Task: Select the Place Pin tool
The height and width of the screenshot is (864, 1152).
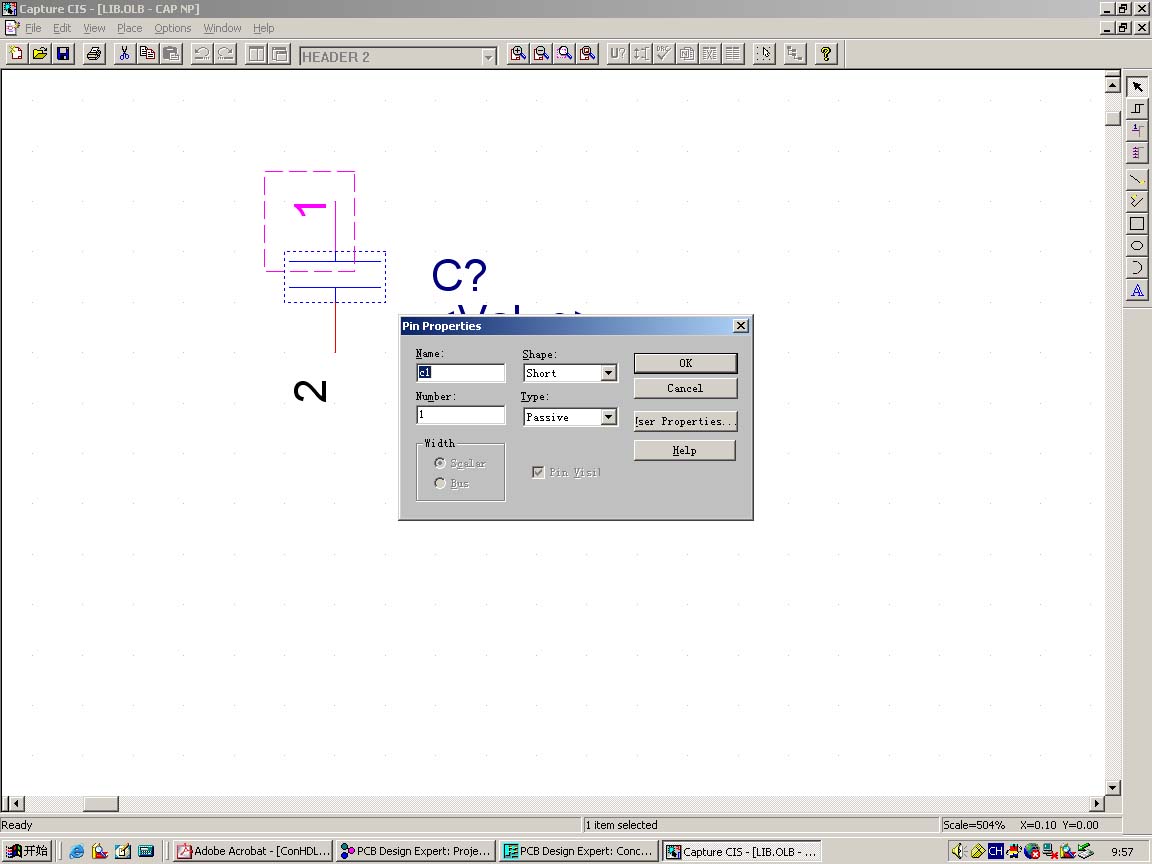Action: coord(1137,130)
